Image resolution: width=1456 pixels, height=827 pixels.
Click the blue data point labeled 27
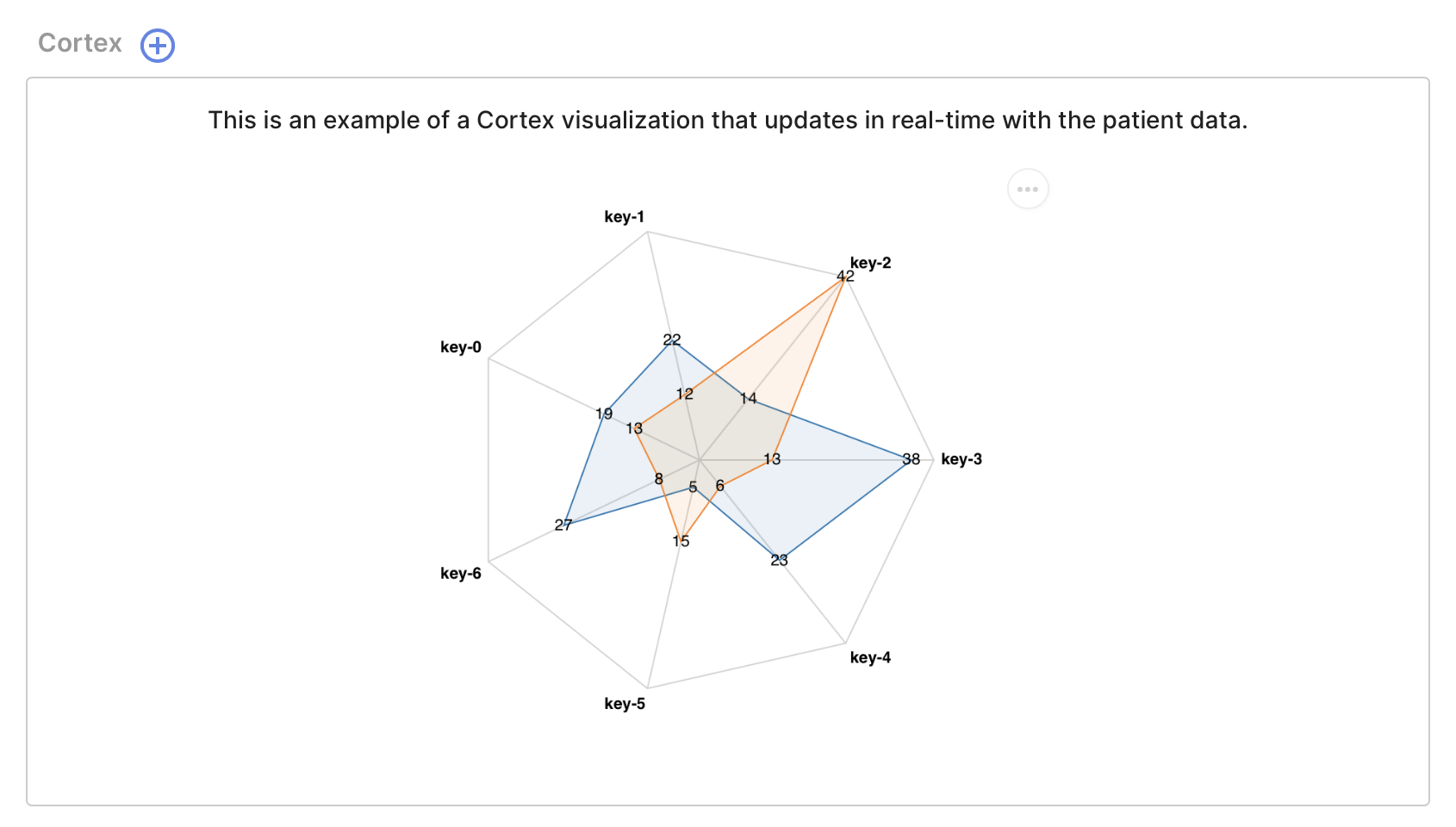click(563, 525)
